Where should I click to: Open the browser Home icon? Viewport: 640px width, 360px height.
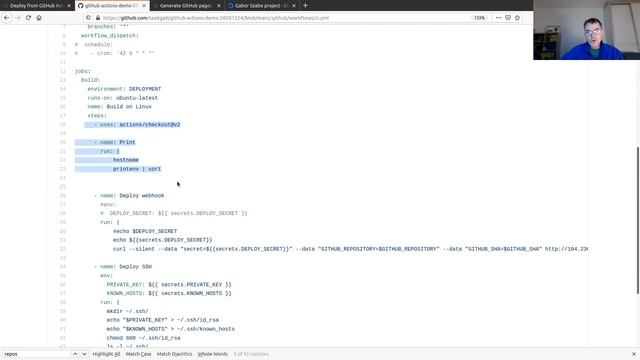pos(39,18)
